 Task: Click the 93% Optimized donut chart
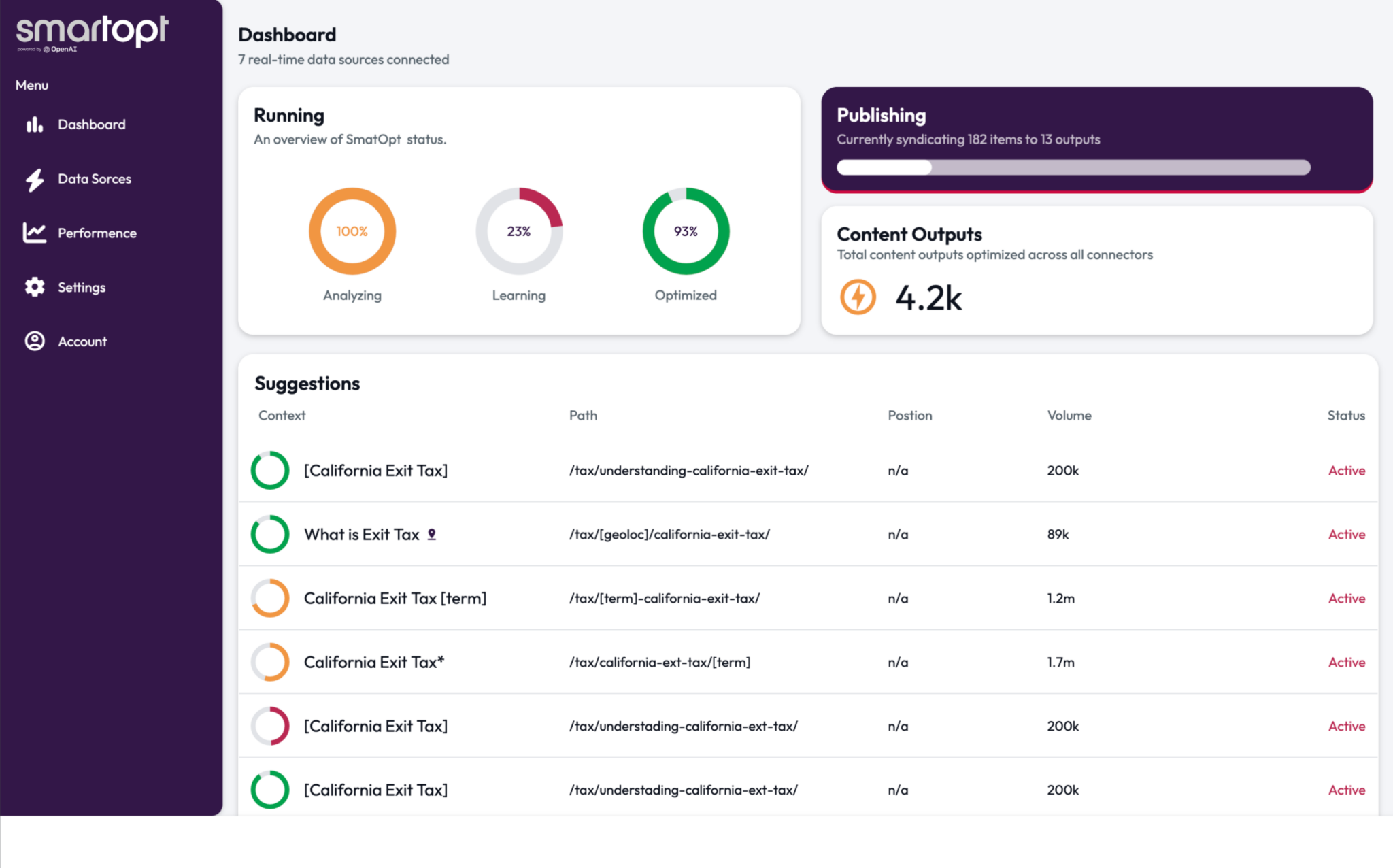pyautogui.click(x=686, y=231)
